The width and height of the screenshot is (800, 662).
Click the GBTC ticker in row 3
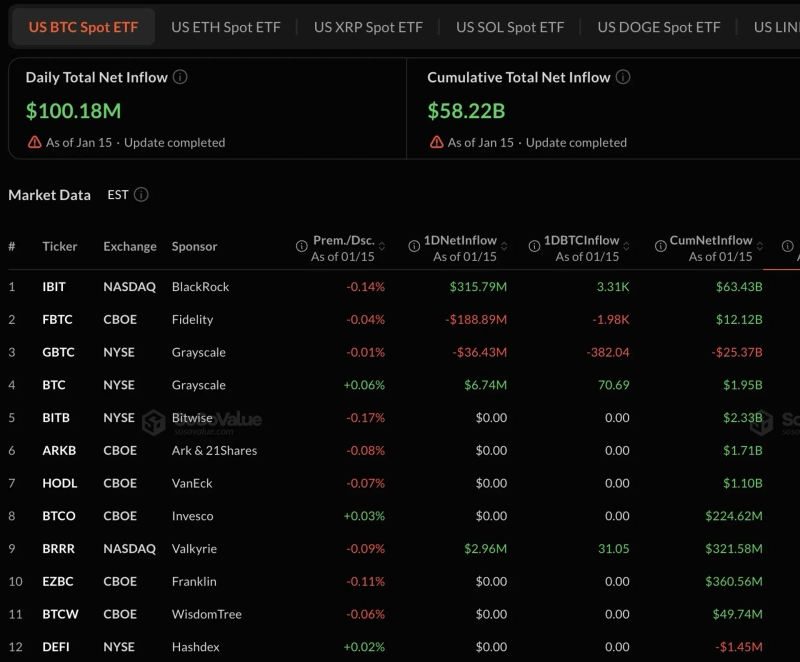[58, 352]
